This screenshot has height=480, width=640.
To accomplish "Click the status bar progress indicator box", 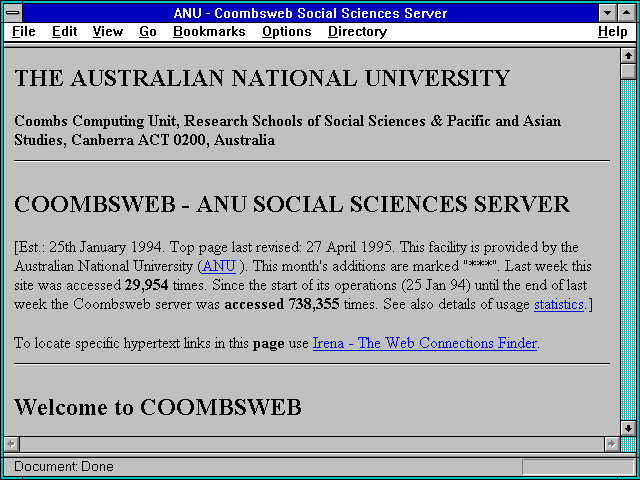I will click(x=578, y=467).
